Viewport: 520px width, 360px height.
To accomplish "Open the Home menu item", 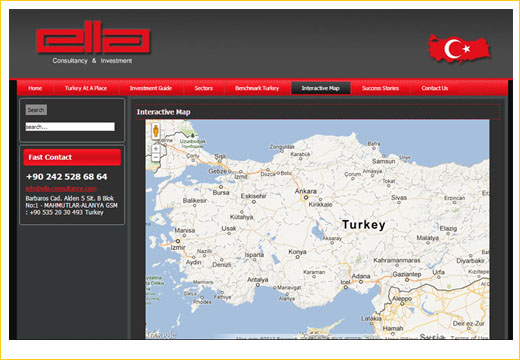I will [35, 88].
